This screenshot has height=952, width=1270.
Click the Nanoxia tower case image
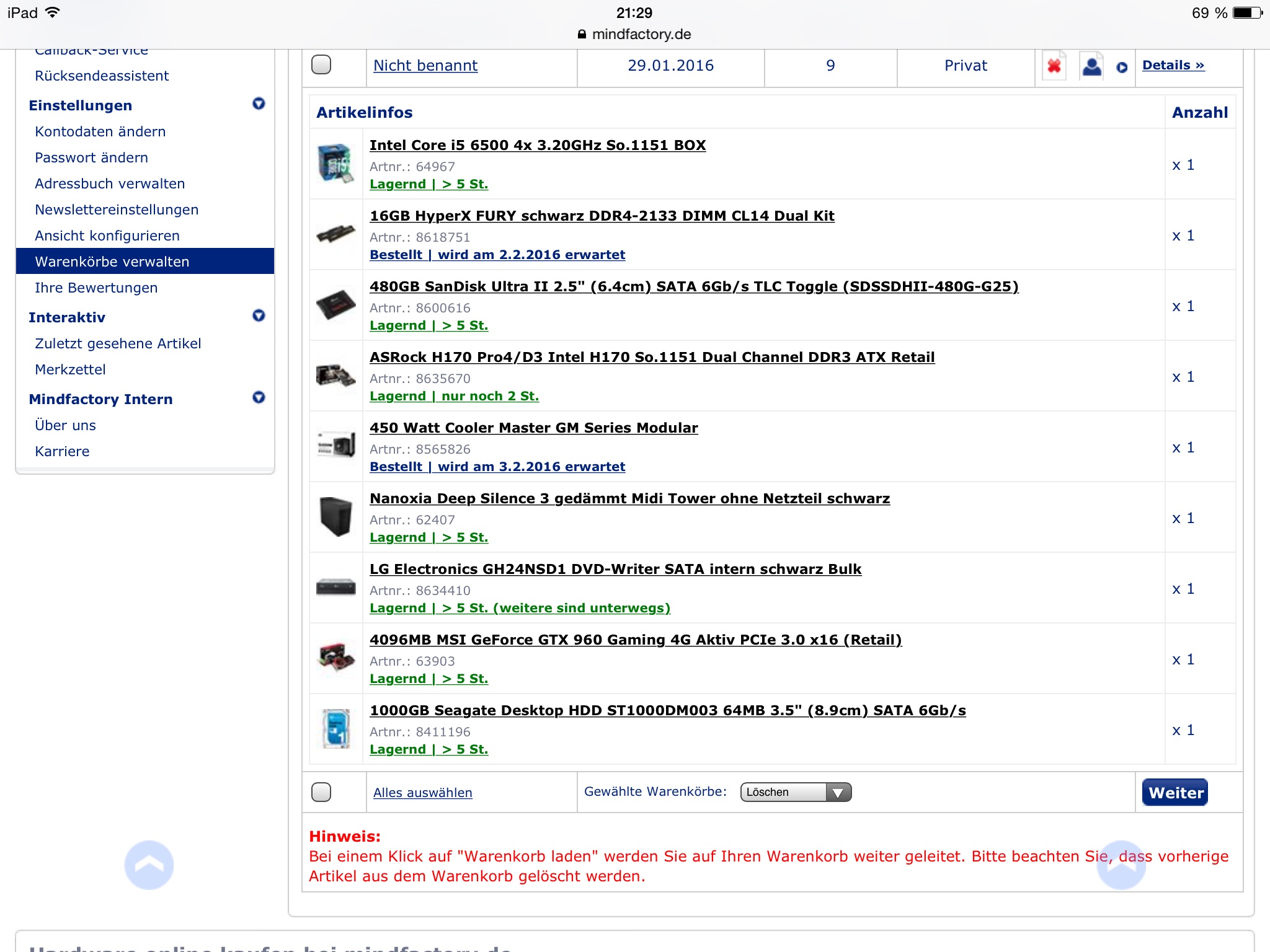click(x=335, y=517)
